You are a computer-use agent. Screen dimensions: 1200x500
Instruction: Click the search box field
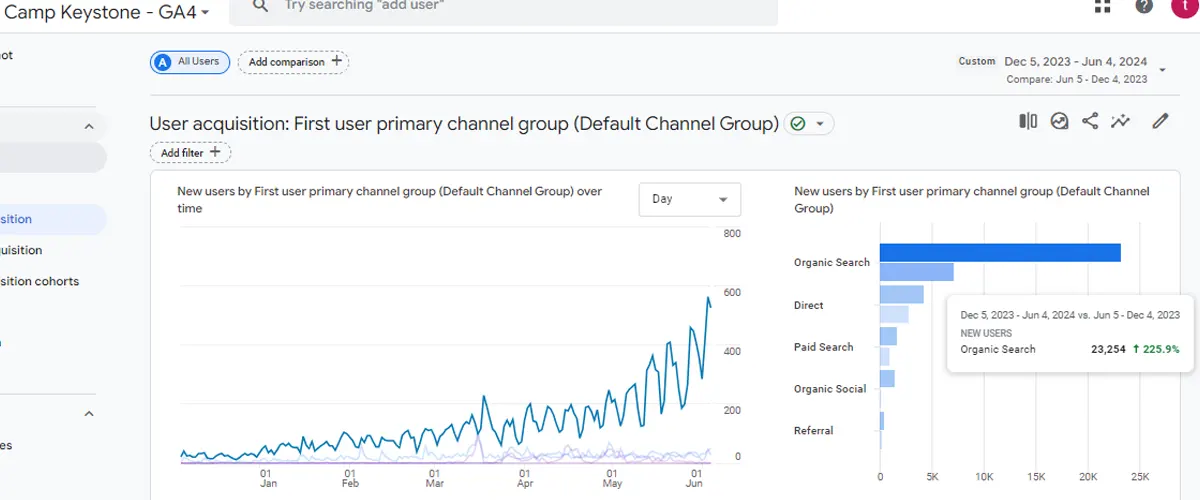(x=504, y=10)
